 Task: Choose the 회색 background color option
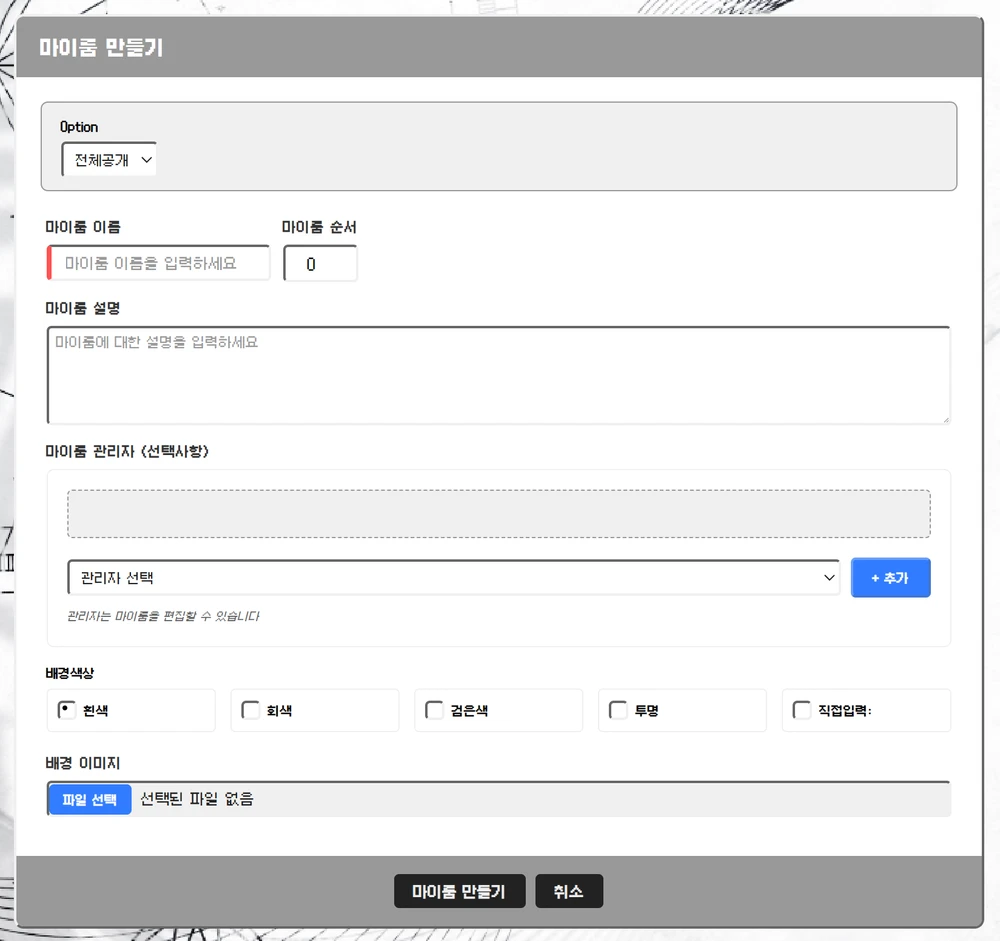[251, 710]
